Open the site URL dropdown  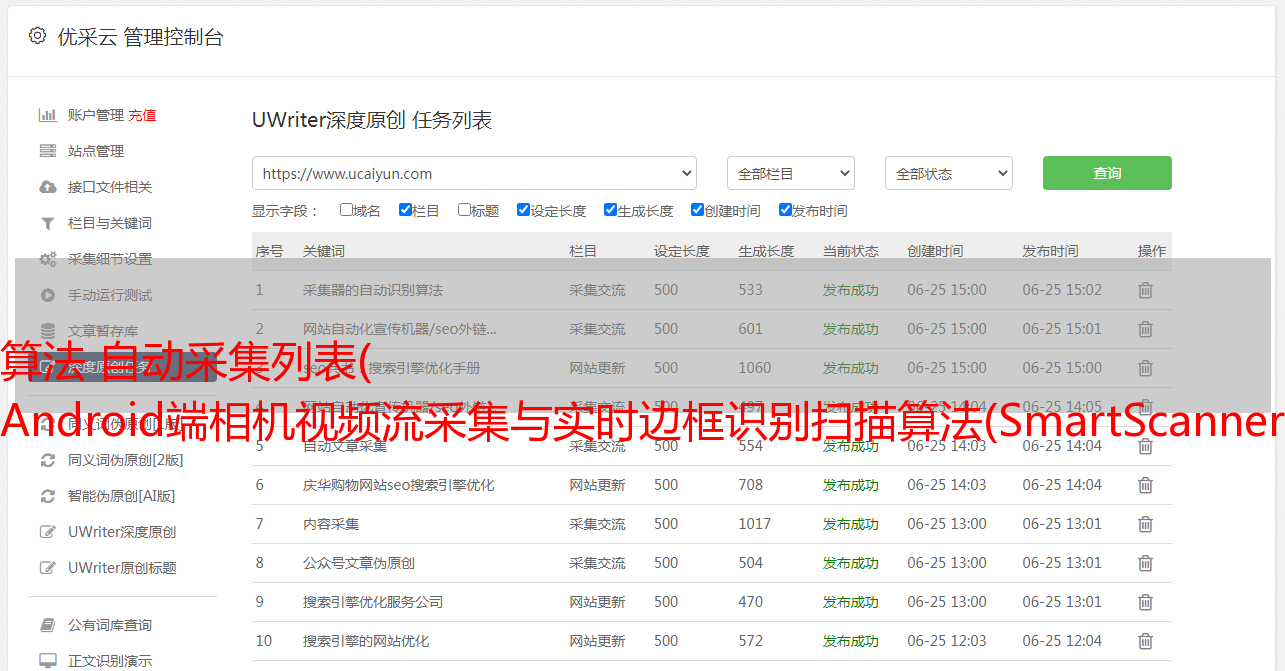(x=474, y=173)
